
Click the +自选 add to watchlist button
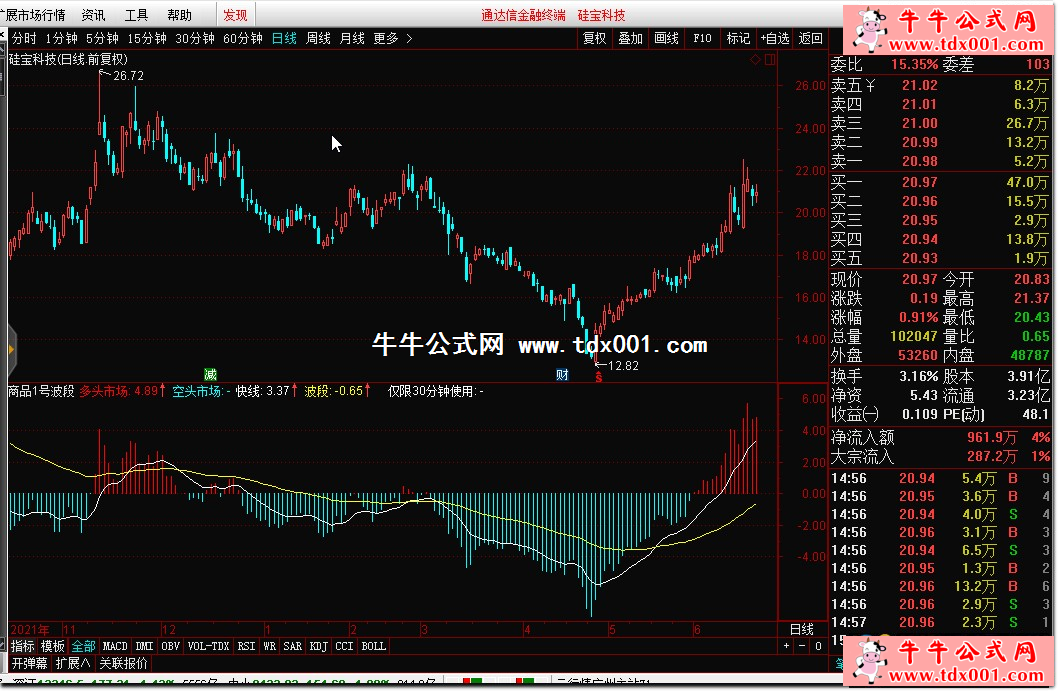(774, 38)
